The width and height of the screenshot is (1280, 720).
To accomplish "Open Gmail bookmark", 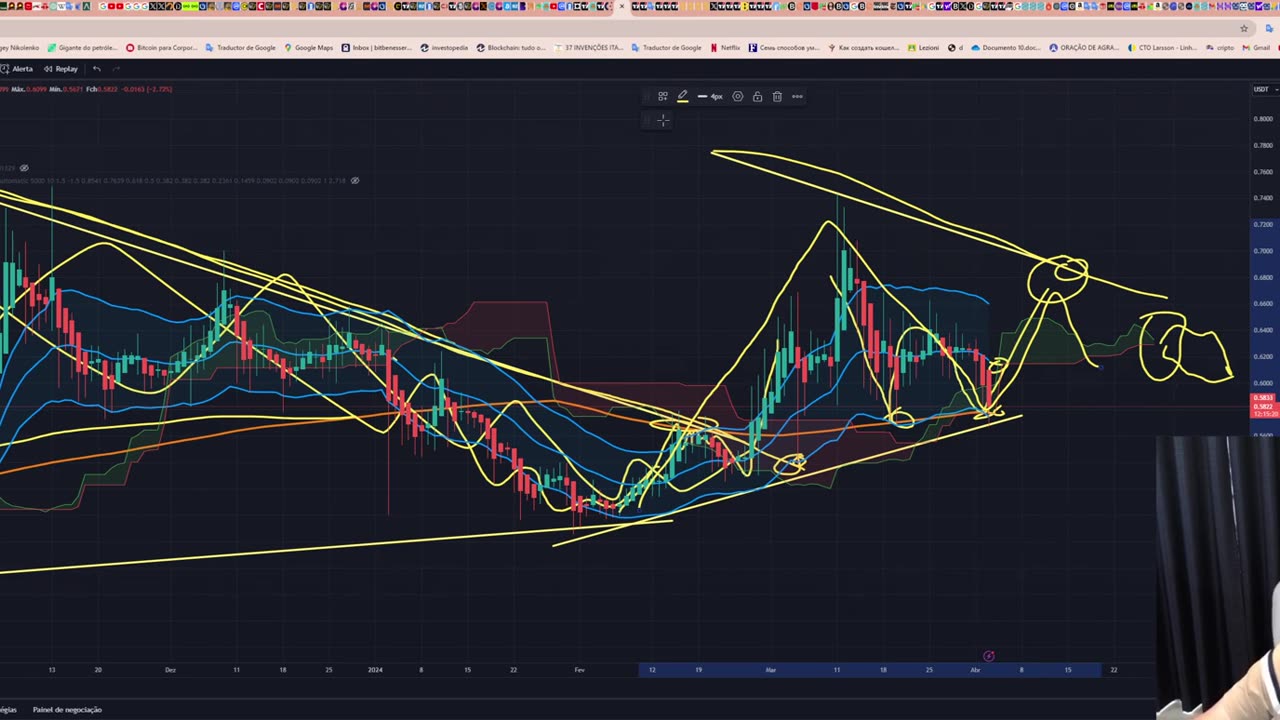I will [x=1256, y=48].
